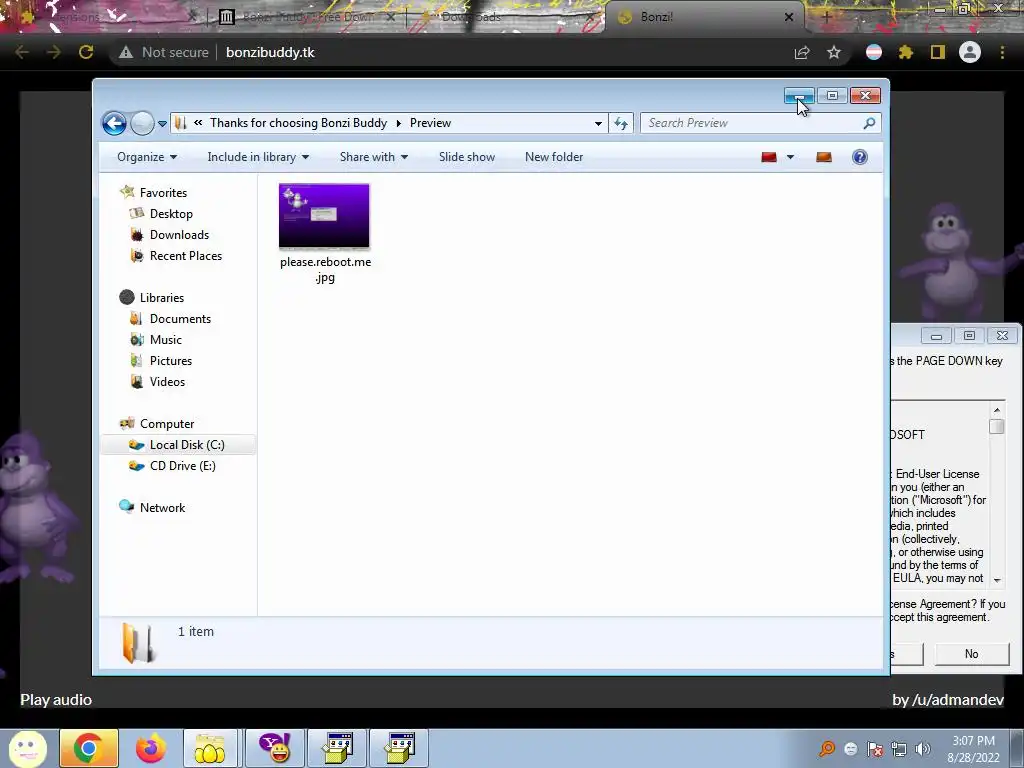
Task: Select Libraries in the navigation pane
Action: coord(161,298)
